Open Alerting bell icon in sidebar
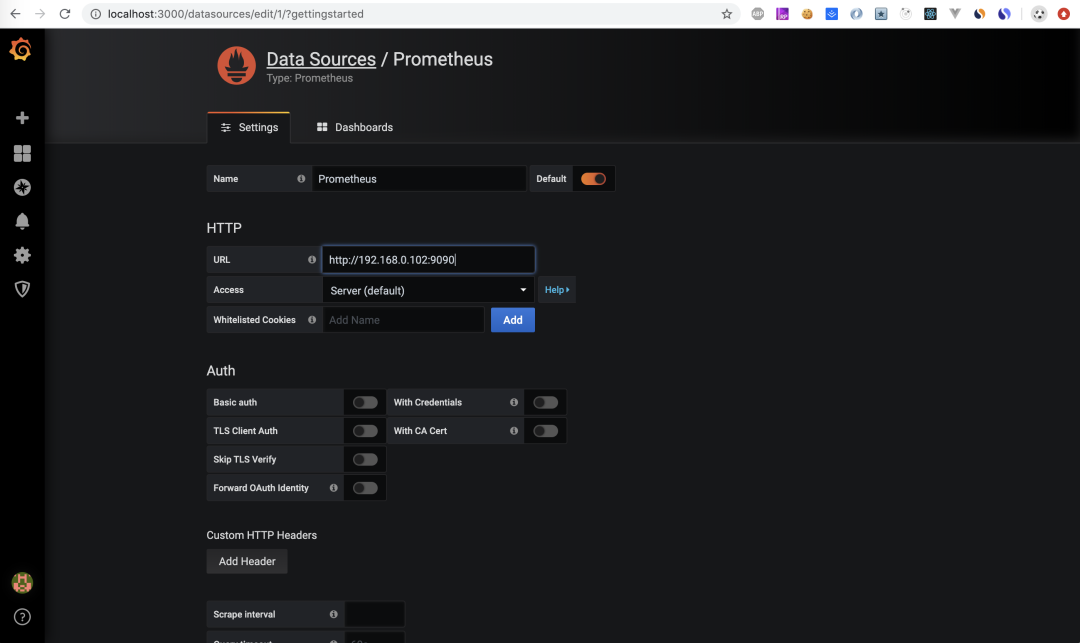Screen dimensions: 1080x643 [x=22, y=221]
